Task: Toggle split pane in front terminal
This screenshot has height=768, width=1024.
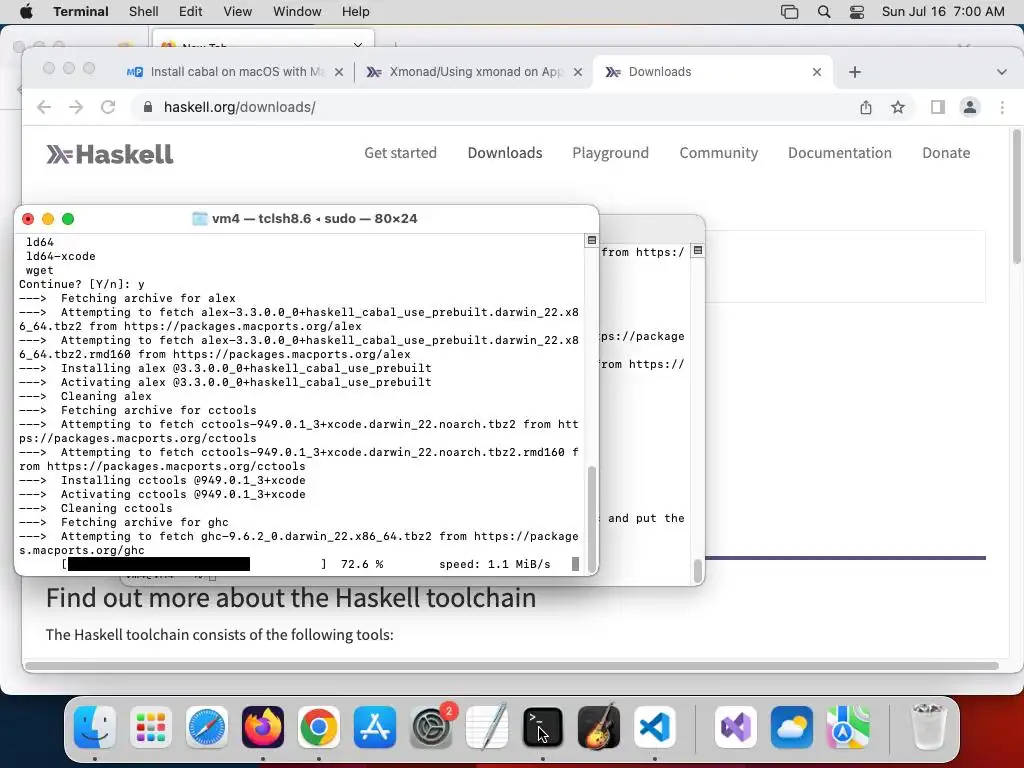Action: coord(592,240)
